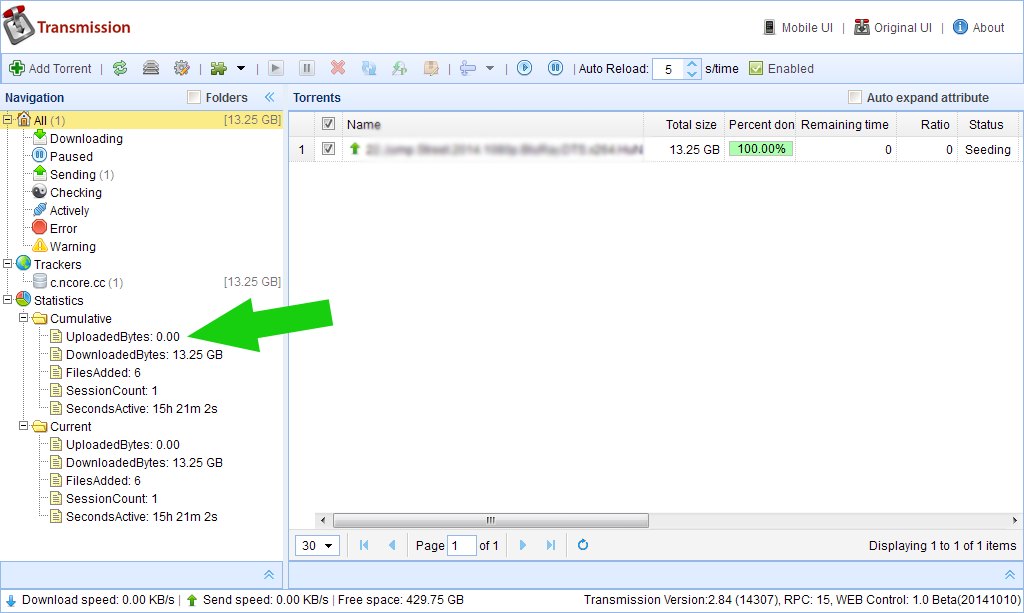Open the page size dropdown showing 30
This screenshot has height=613, width=1024.
[317, 545]
